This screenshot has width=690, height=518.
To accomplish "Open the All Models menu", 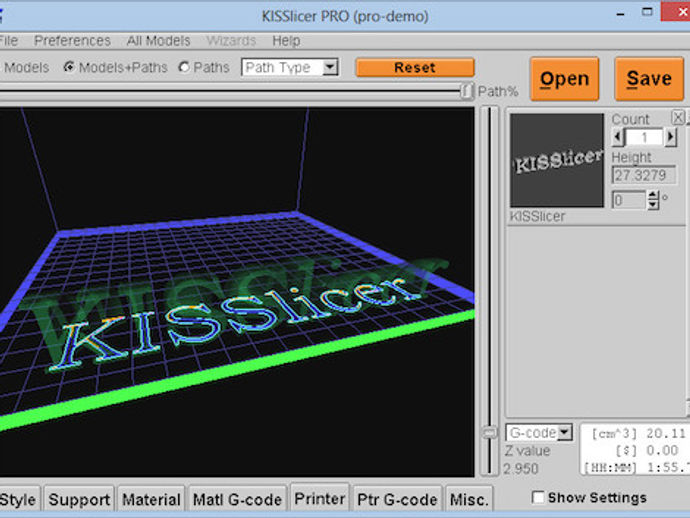I will point(158,41).
